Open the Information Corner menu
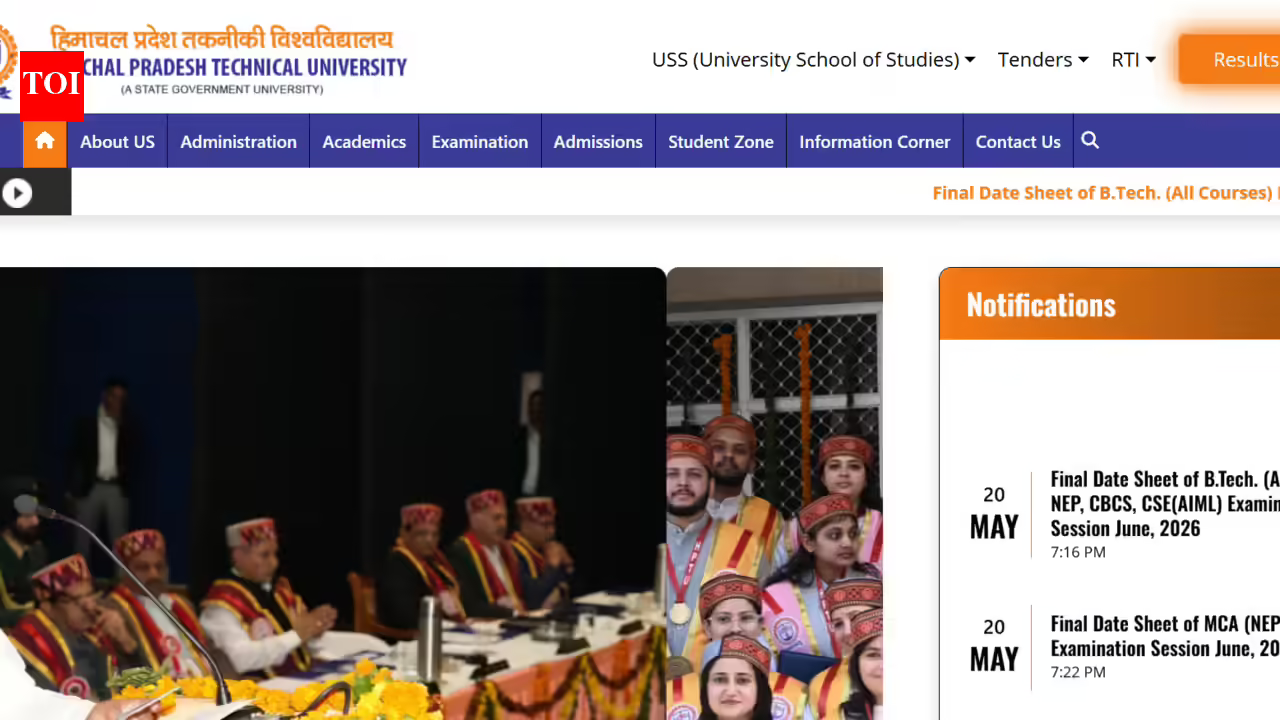This screenshot has width=1280, height=720. (875, 142)
